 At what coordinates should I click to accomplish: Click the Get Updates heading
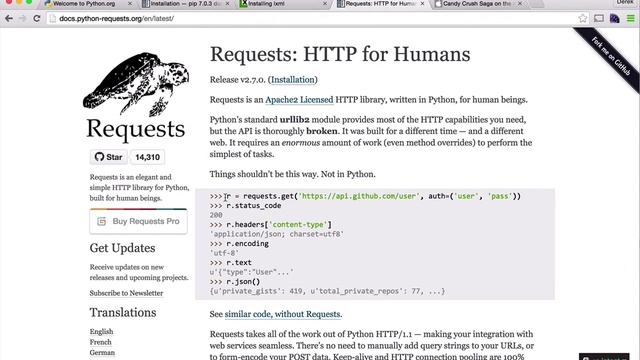pyautogui.click(x=122, y=248)
